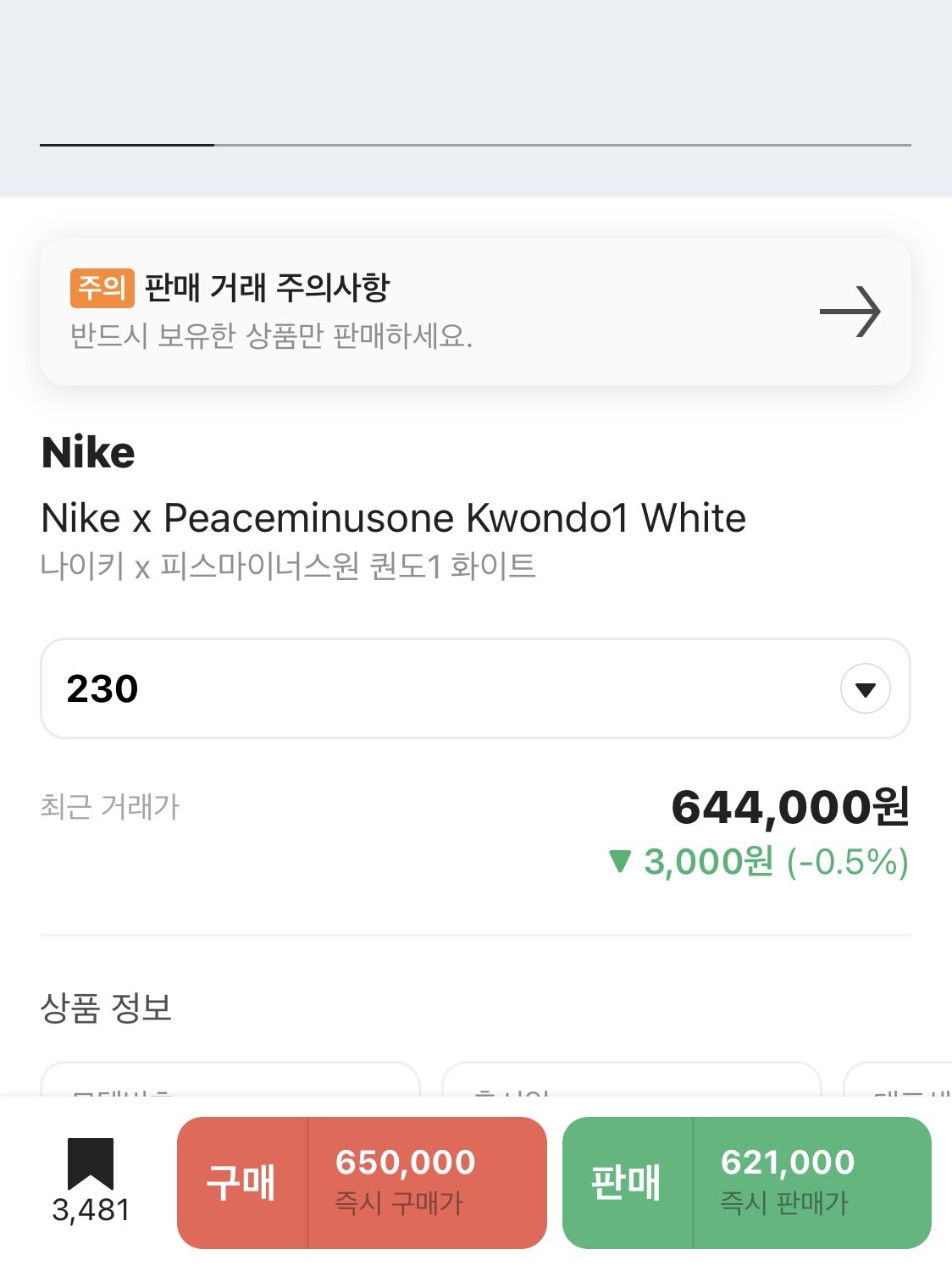Open the Nike brand page link
This screenshot has height=1271, width=952.
[88, 452]
